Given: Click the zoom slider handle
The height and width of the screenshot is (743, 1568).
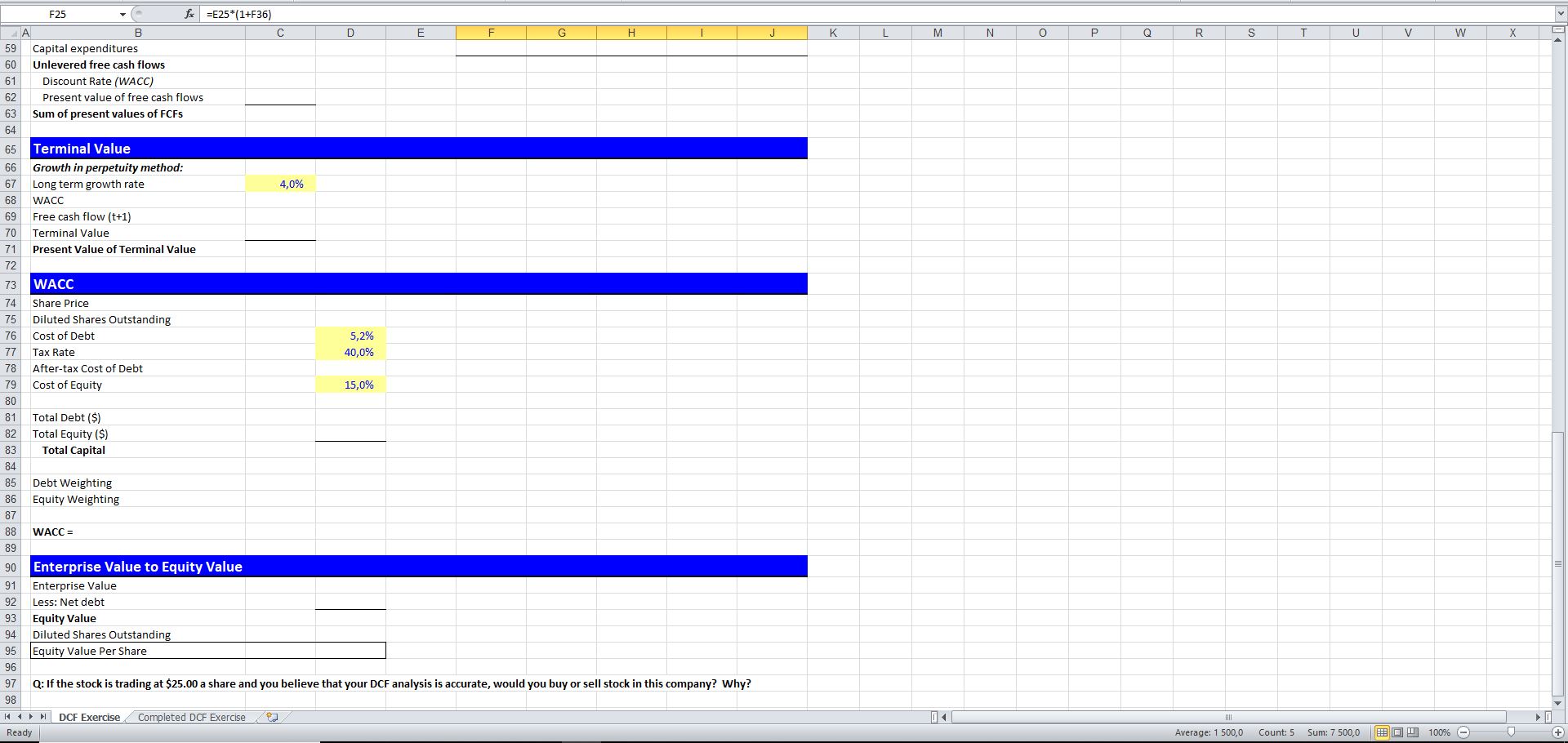Looking at the screenshot, I should pos(1512,732).
